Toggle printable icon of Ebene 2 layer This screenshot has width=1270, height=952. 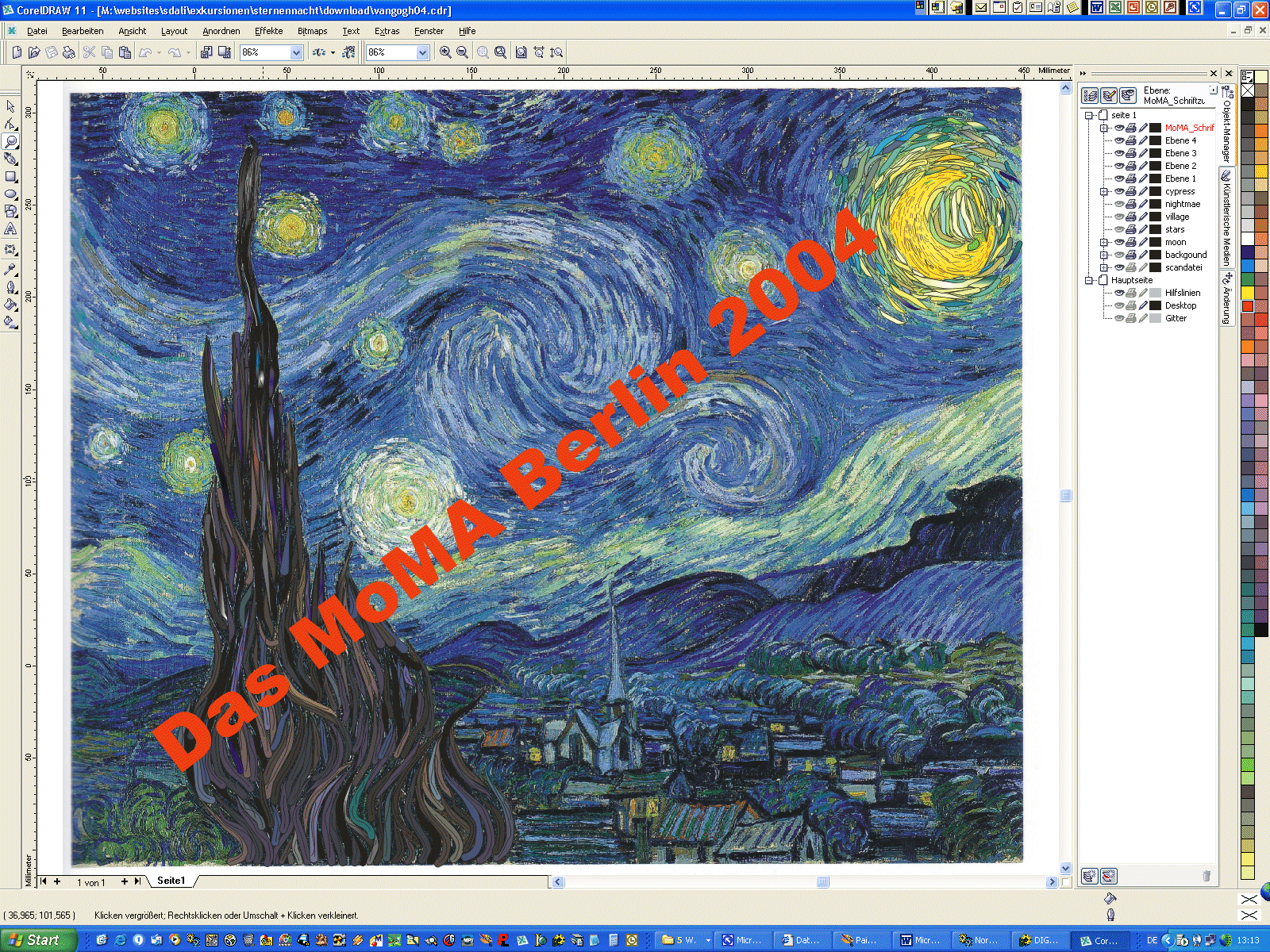pos(1131,166)
